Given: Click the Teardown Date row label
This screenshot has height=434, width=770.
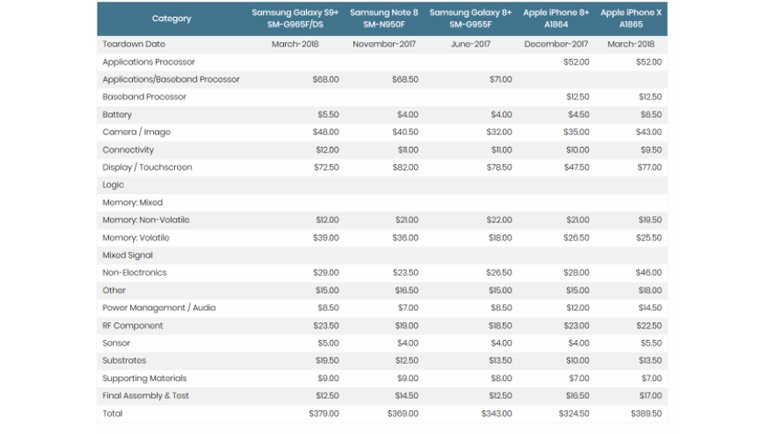Looking at the screenshot, I should pos(134,45).
